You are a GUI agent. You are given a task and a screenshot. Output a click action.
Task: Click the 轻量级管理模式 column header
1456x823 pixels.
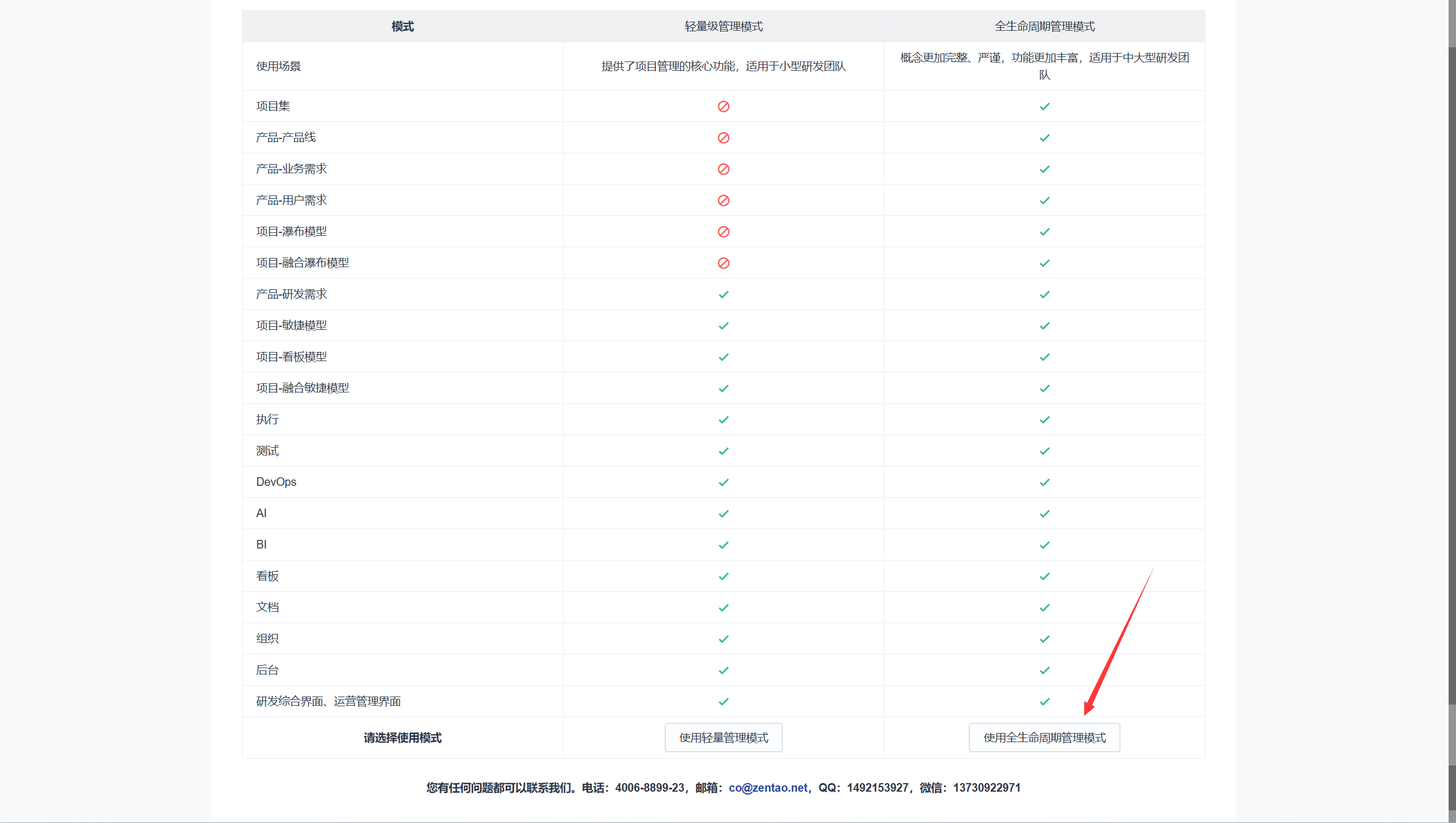coord(723,26)
